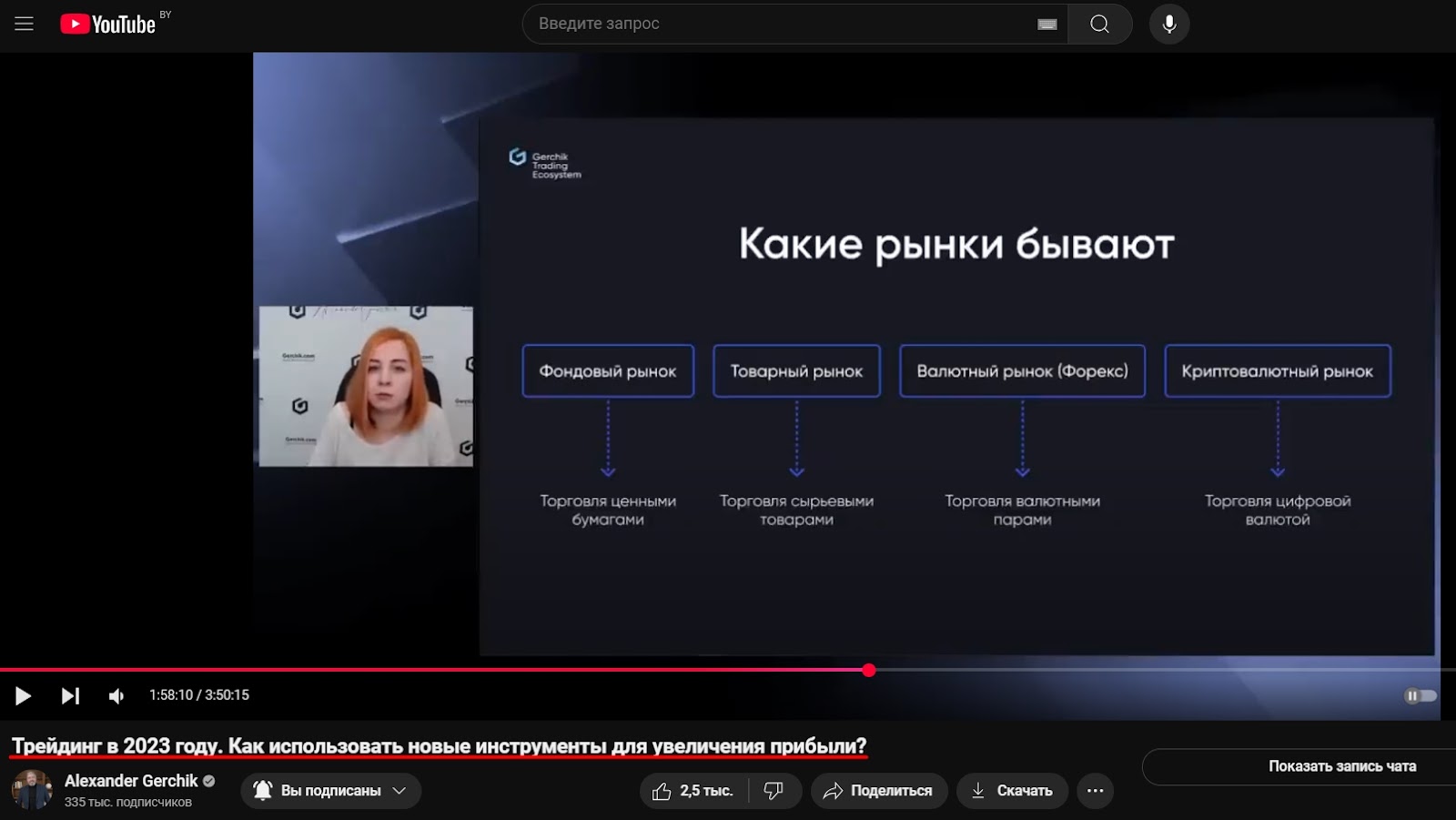The height and width of the screenshot is (820, 1456).
Task: Click the 'Валютный рынок (Форекс)' box on slide
Action: [1022, 371]
